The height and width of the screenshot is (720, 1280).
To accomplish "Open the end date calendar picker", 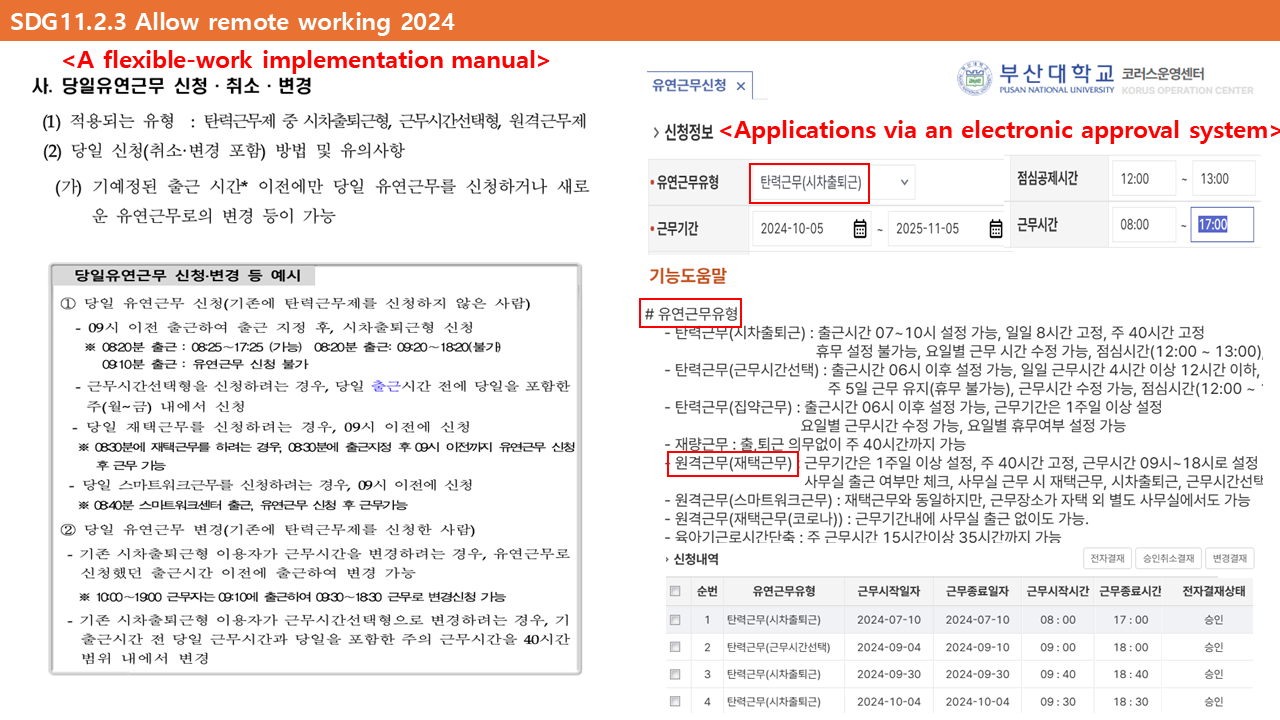I will click(x=995, y=229).
